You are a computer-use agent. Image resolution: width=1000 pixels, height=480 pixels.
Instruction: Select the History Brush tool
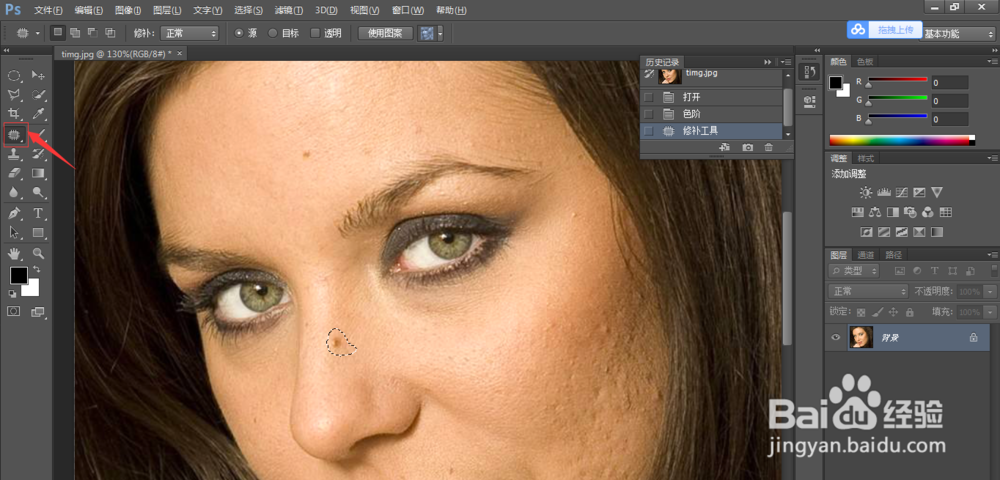tap(38, 154)
